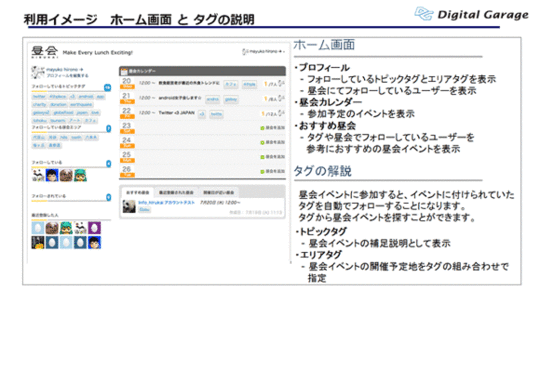Select the first recommended-lunch tab

138,192
